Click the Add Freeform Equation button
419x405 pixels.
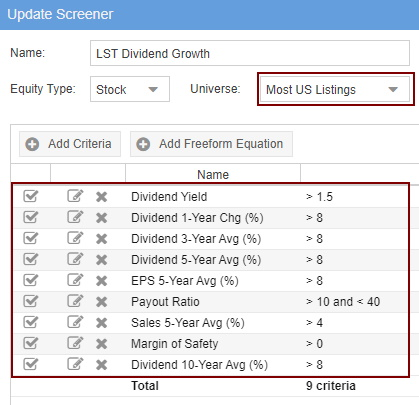[x=211, y=144]
